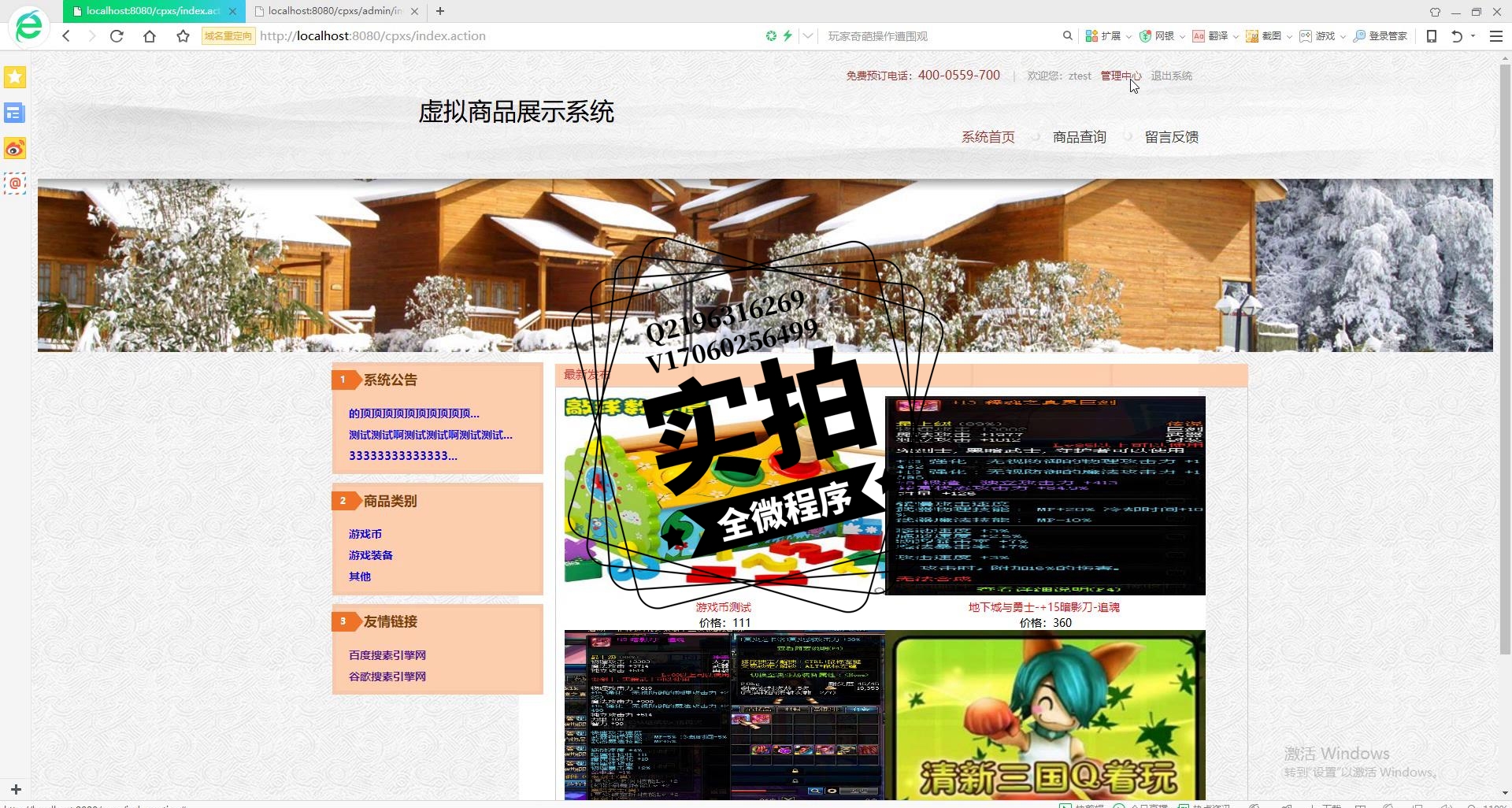Add a sidebar app with the plus icon

[x=16, y=789]
